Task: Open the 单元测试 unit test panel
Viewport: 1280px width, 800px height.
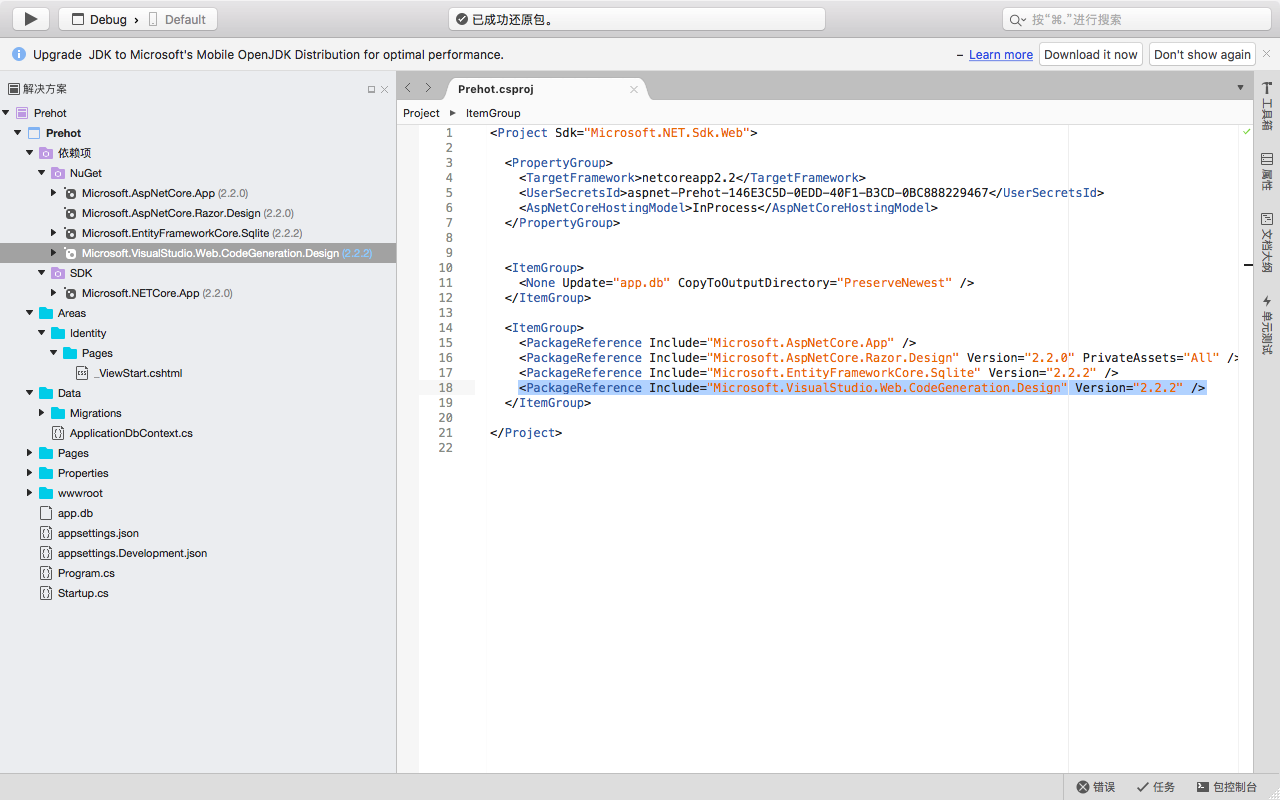Action: point(1267,324)
